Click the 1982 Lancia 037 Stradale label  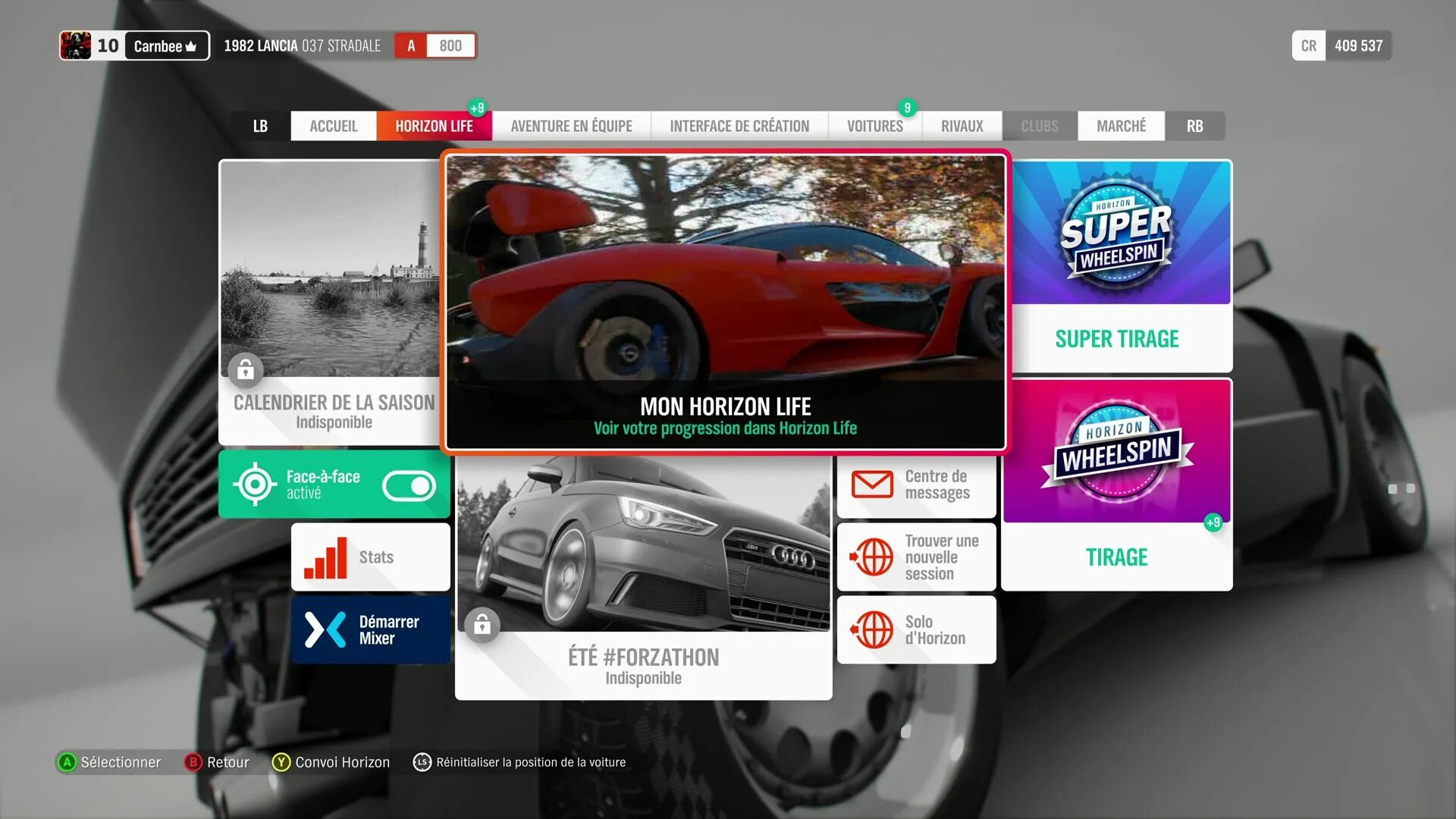click(303, 45)
